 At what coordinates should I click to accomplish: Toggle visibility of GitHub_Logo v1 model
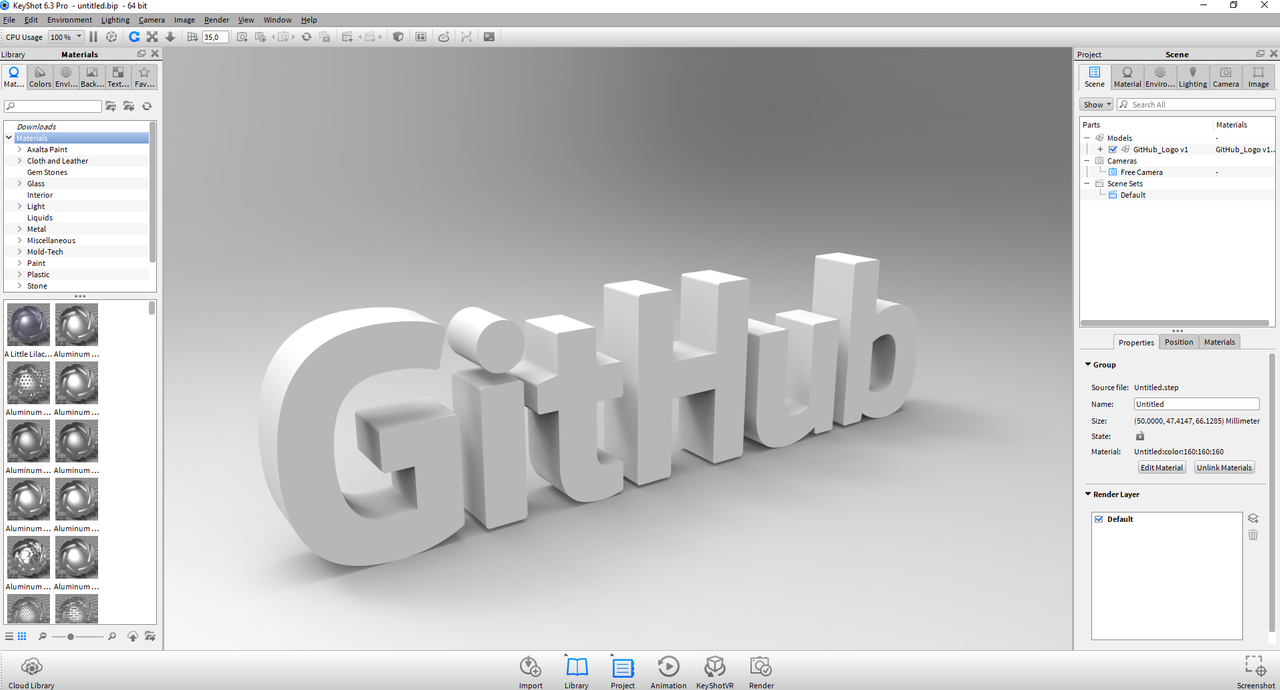click(1113, 149)
